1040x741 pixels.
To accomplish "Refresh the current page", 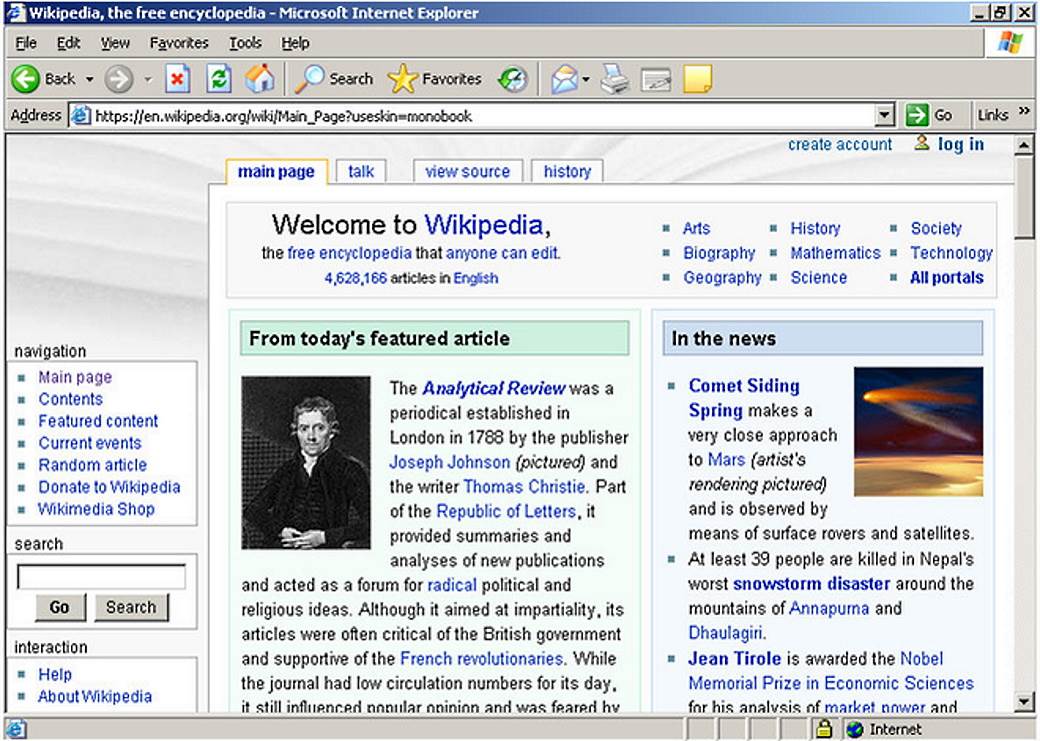I will tap(219, 78).
